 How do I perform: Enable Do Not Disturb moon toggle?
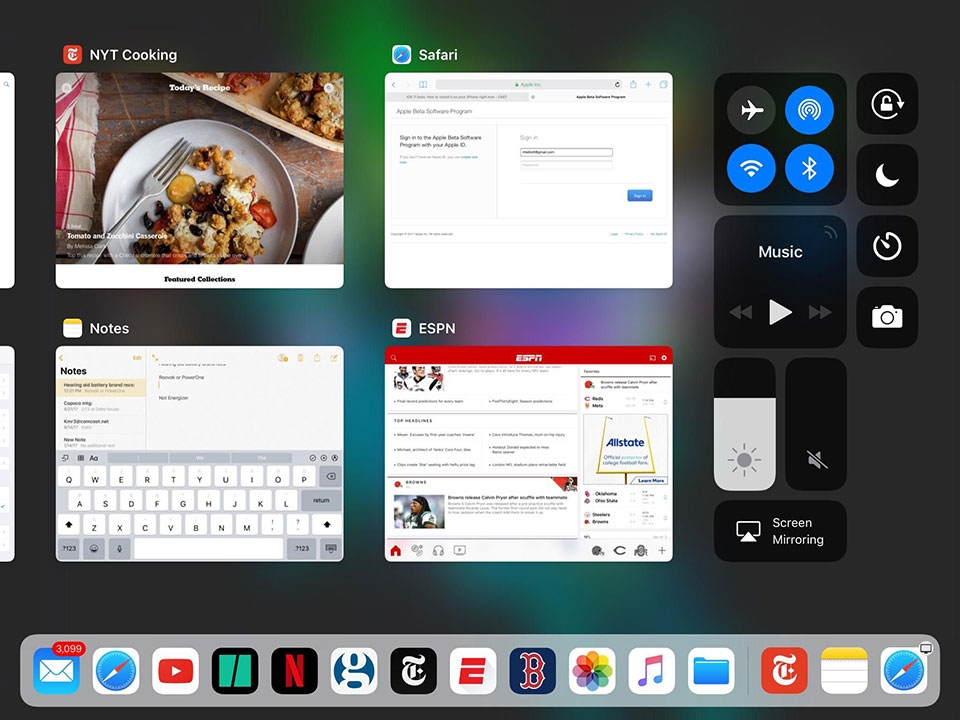[x=887, y=175]
